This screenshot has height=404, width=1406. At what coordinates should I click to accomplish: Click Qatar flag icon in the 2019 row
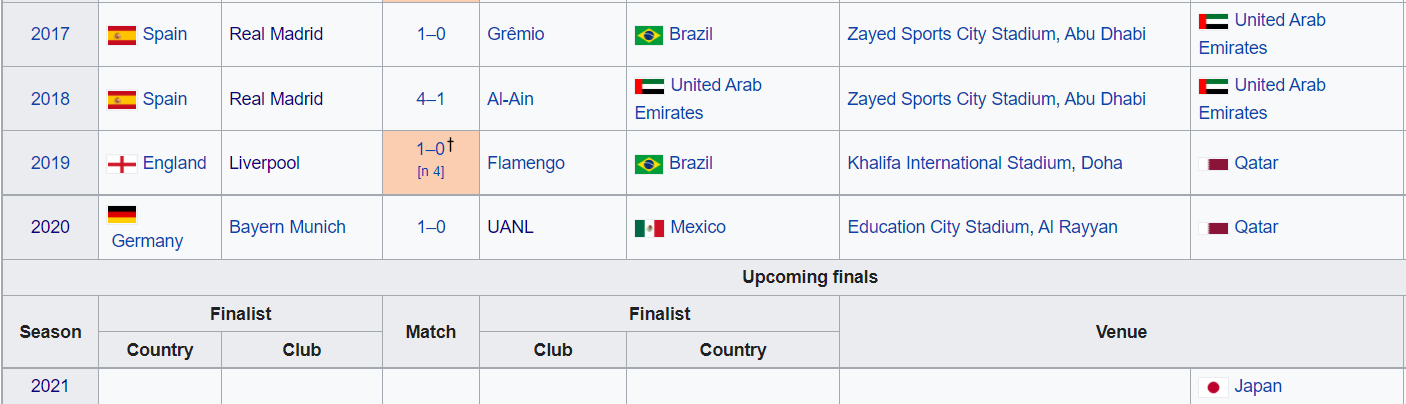click(1213, 164)
